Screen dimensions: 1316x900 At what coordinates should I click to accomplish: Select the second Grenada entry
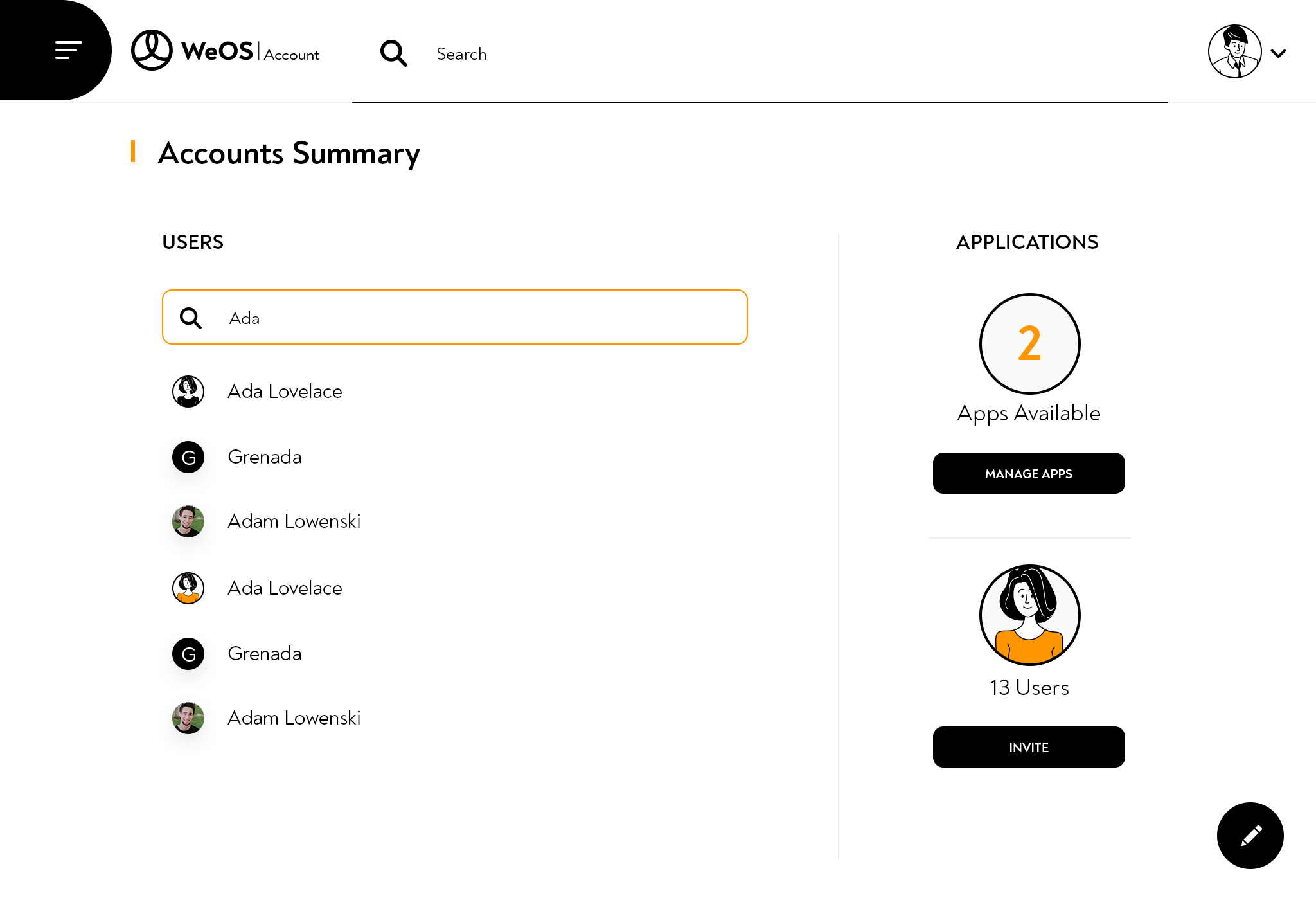tap(264, 654)
